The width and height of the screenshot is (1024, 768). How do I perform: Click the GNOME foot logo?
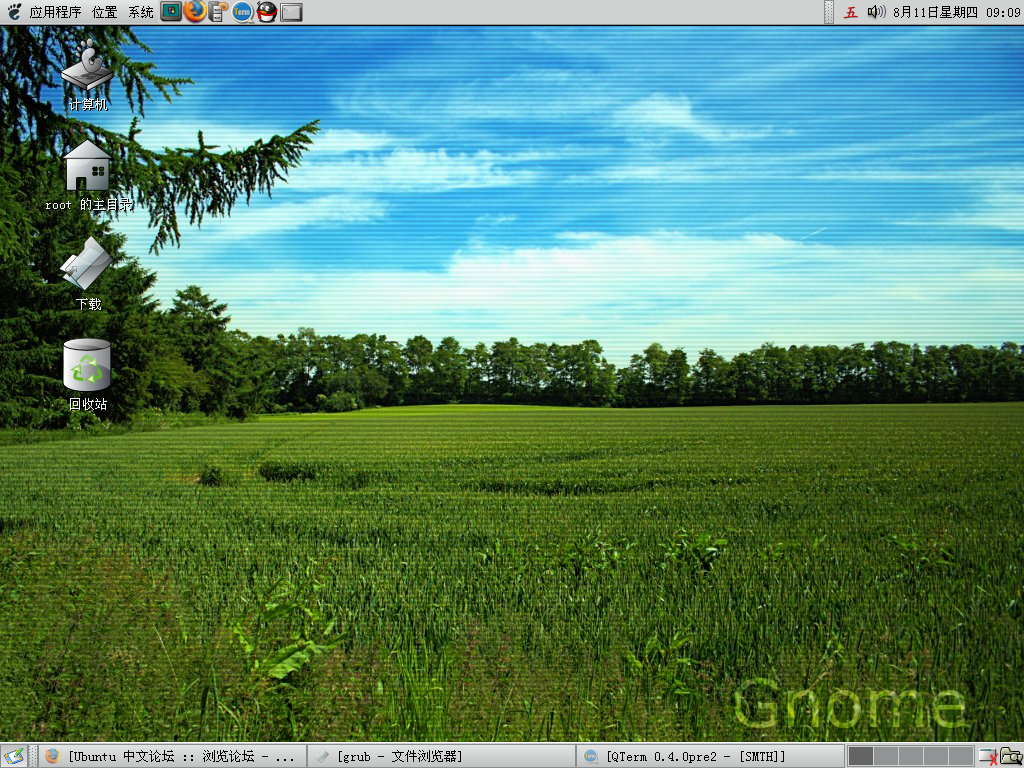pyautogui.click(x=14, y=12)
